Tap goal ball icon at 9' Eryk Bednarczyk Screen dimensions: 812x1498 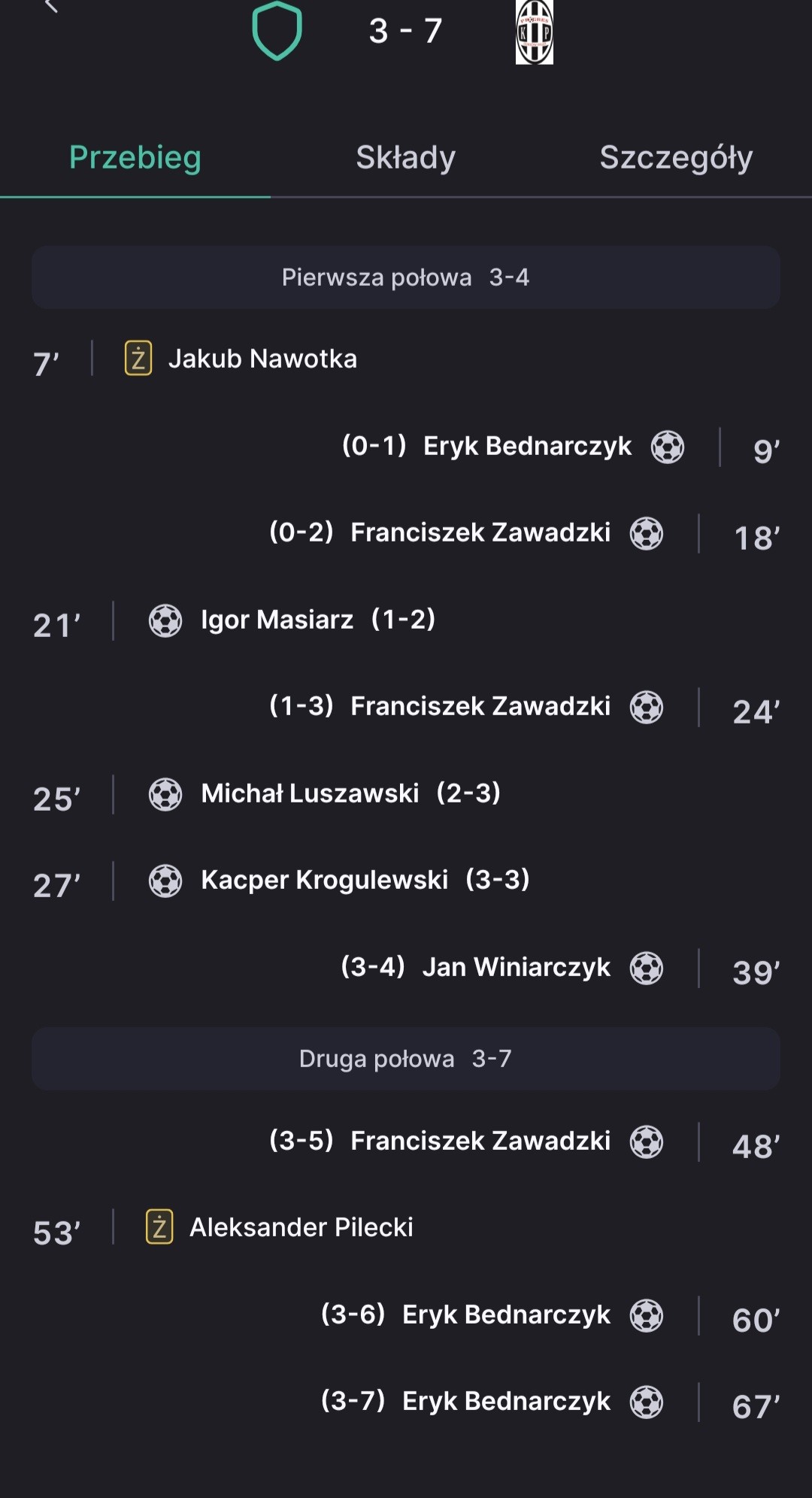[x=668, y=447]
